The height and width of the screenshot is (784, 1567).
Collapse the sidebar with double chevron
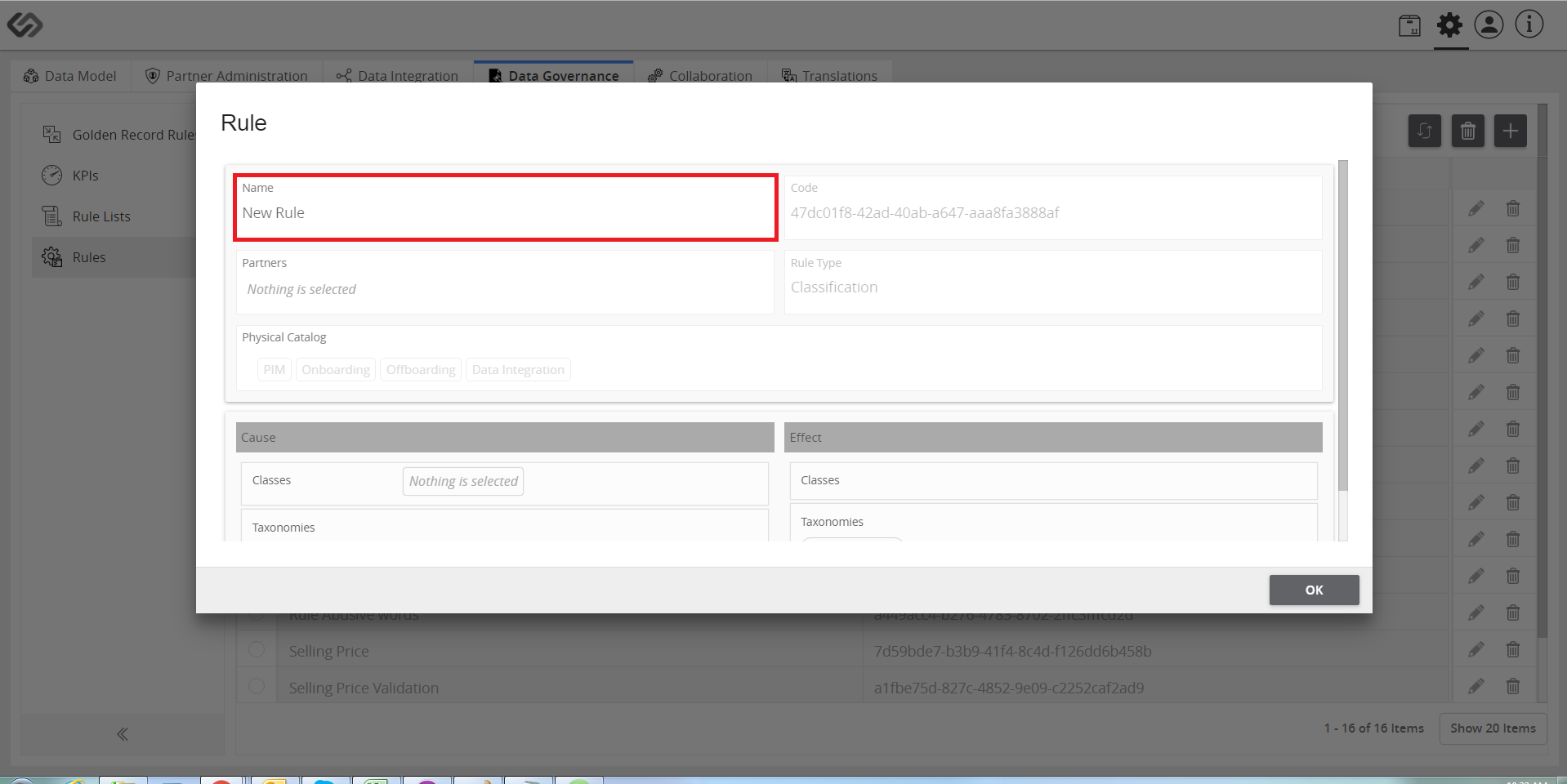click(123, 734)
